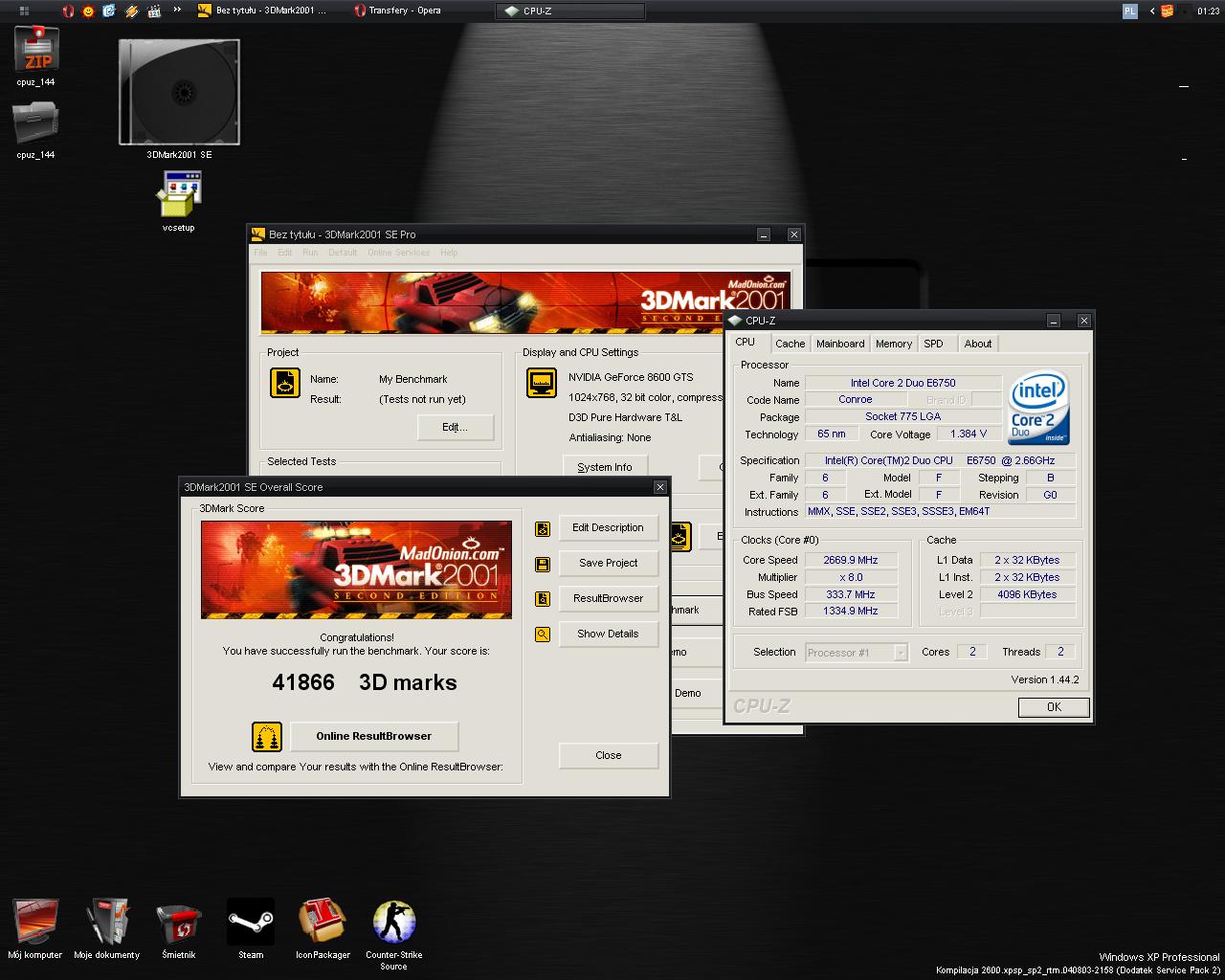Click the Show Details button
Screen dimensions: 1225x980
[x=609, y=635]
